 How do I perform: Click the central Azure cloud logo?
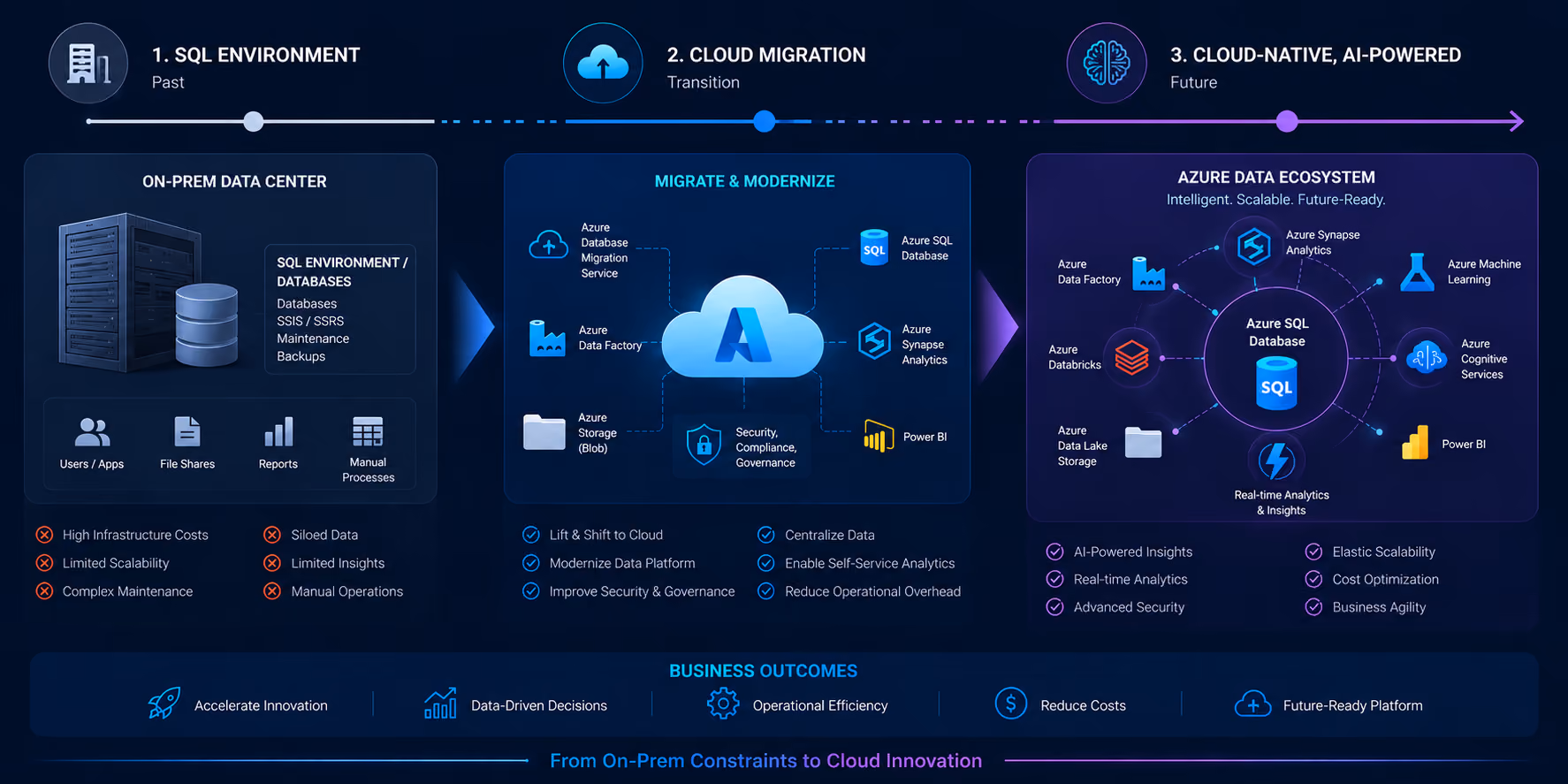(x=743, y=327)
